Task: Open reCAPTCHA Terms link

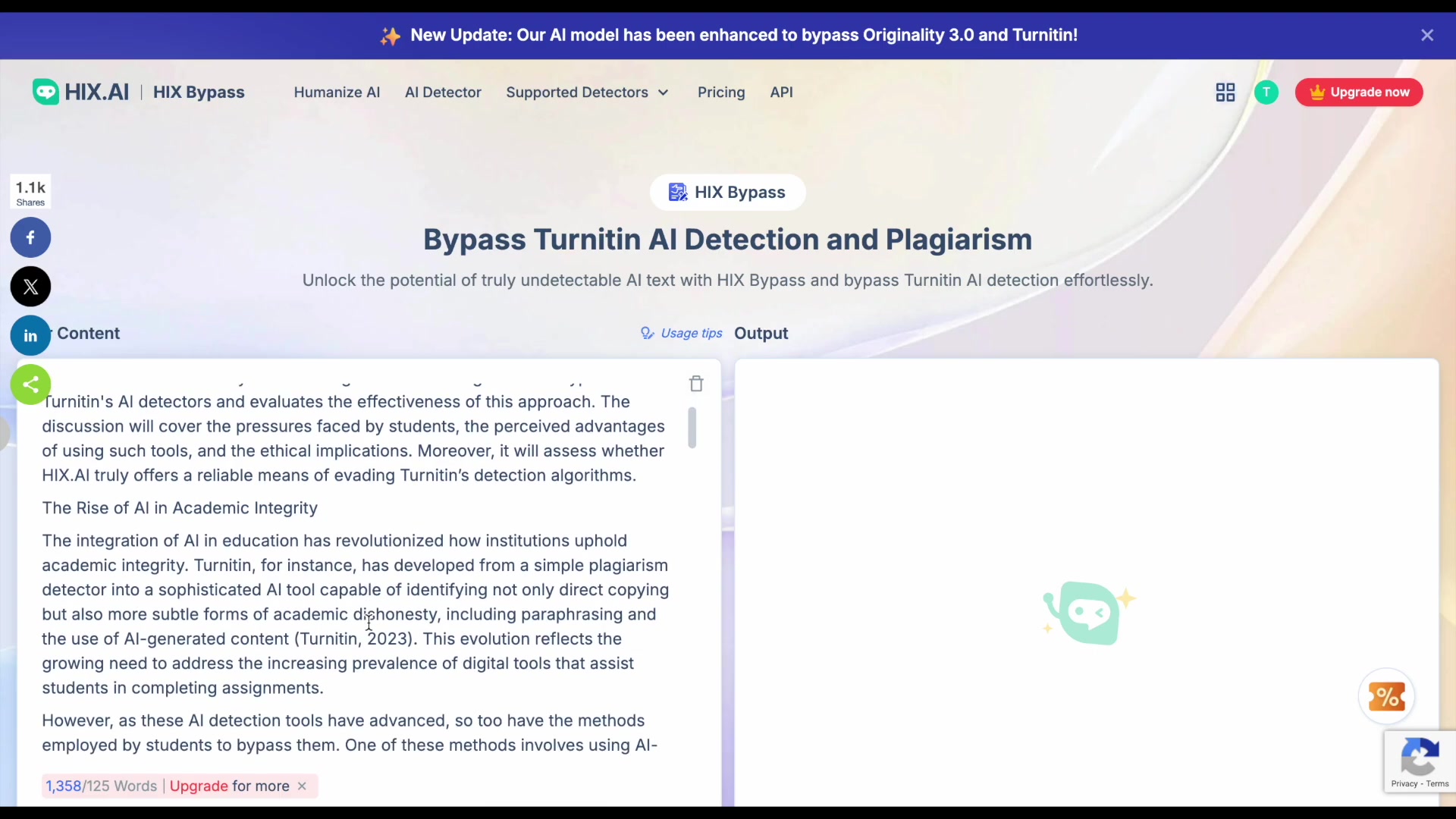Action: pos(1437,783)
